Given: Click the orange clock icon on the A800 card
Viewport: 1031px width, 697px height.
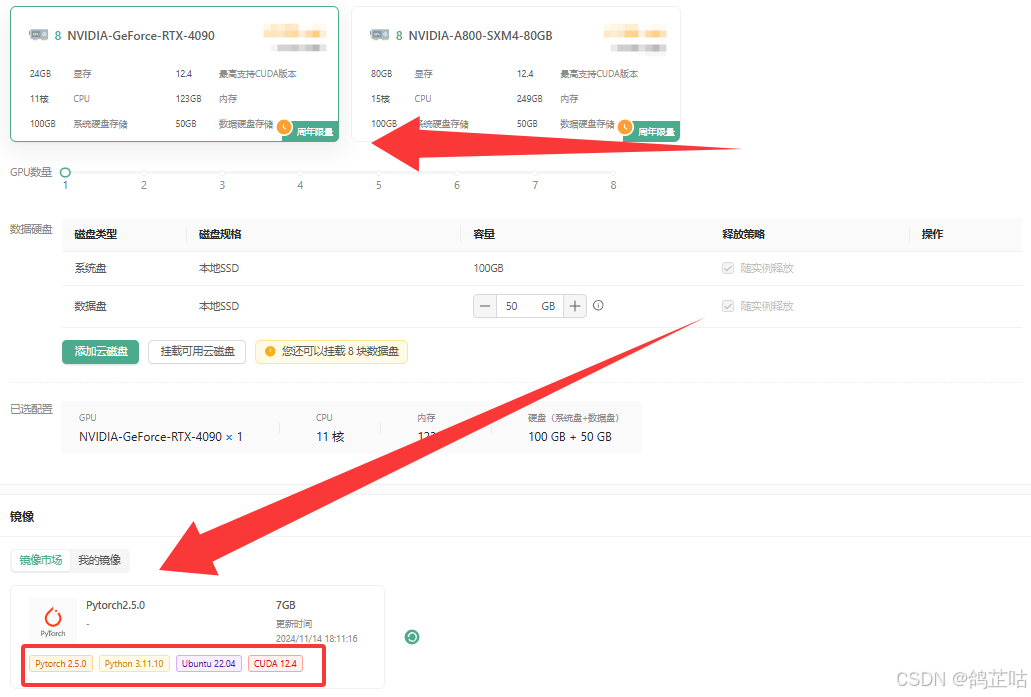Looking at the screenshot, I should pyautogui.click(x=625, y=128).
